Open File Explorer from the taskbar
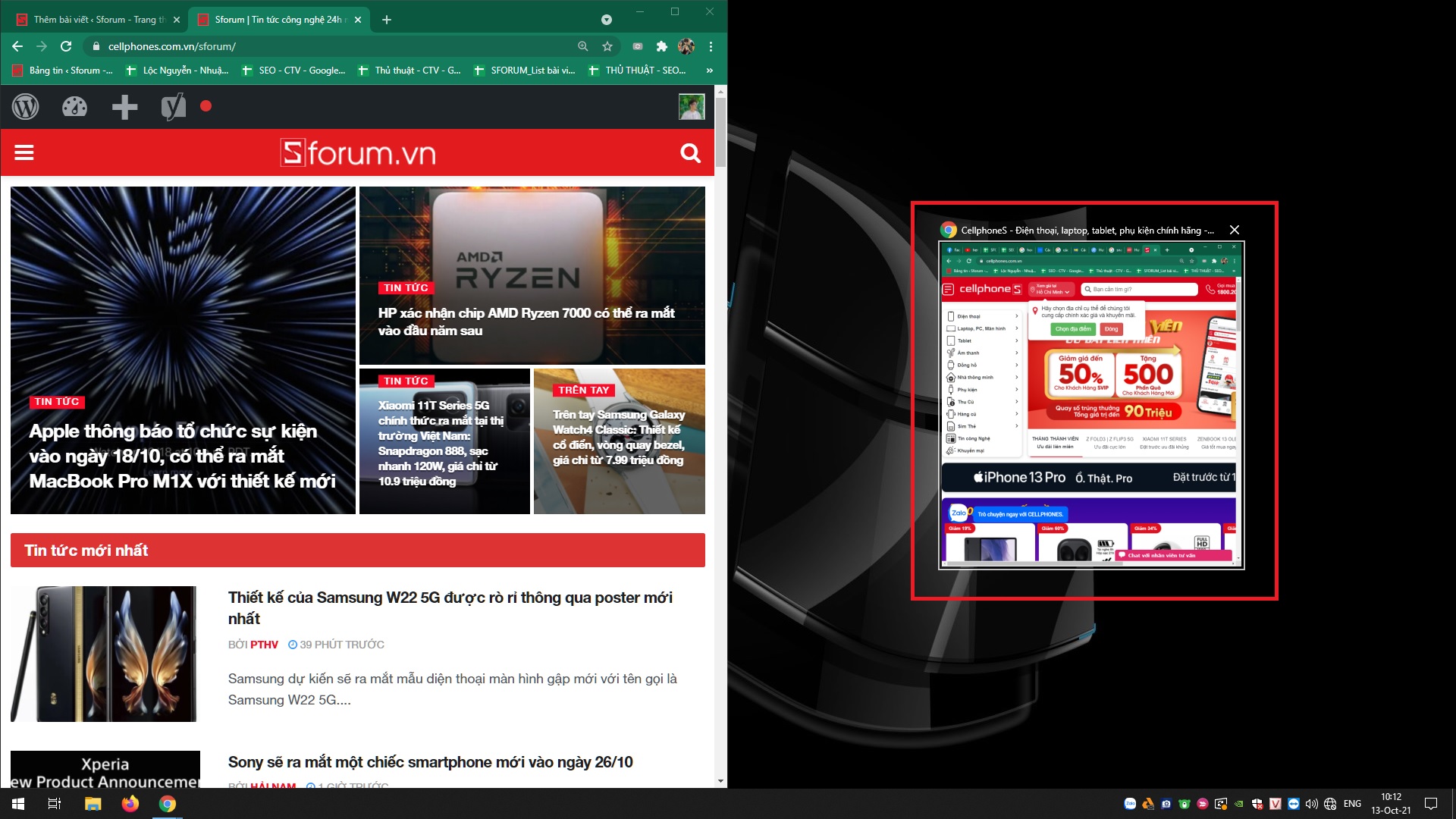 (93, 804)
